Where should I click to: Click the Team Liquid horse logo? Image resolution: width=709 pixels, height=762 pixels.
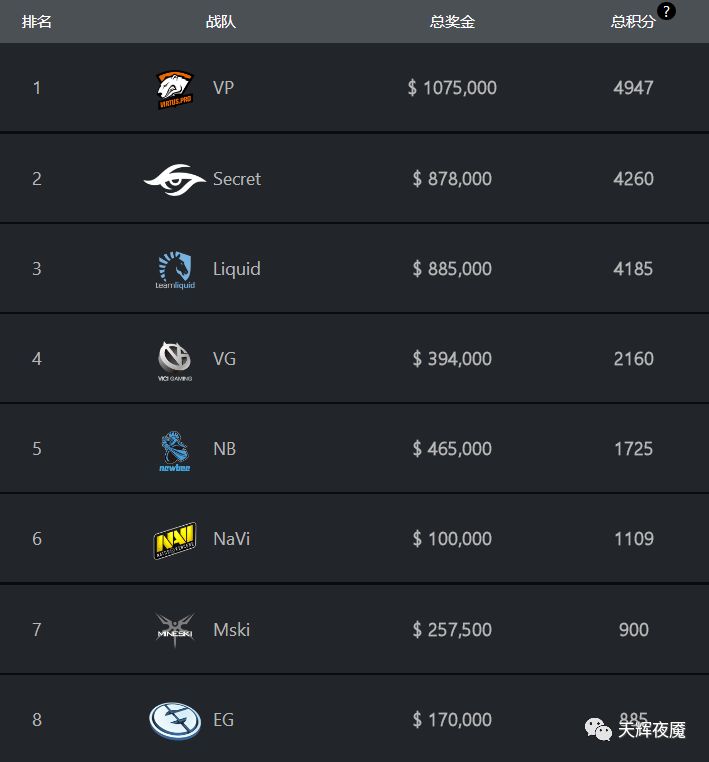pos(175,270)
